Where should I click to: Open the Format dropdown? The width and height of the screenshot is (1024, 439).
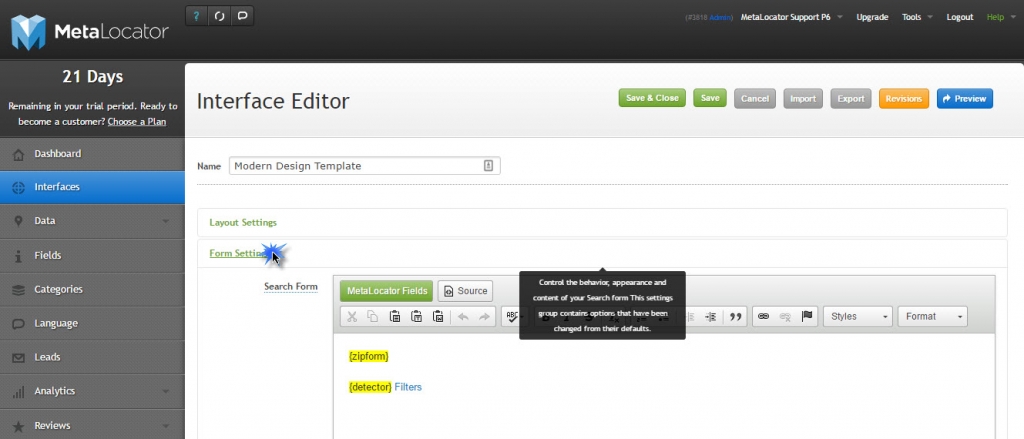tap(933, 316)
